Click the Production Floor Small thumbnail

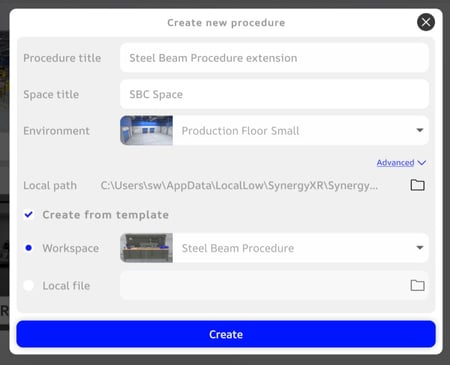(x=146, y=130)
